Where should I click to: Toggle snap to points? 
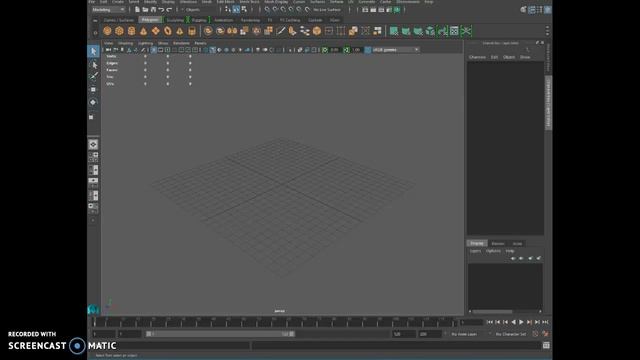283,9
